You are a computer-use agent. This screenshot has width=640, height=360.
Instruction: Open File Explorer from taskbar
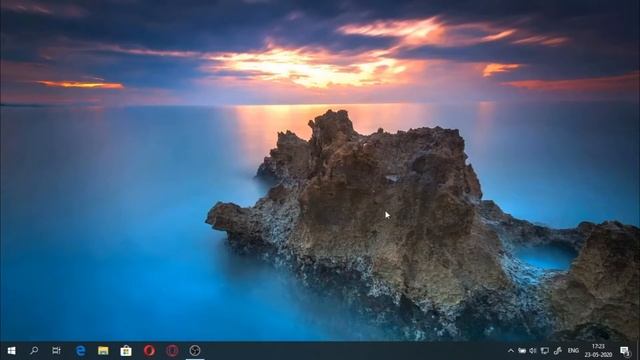pos(103,351)
